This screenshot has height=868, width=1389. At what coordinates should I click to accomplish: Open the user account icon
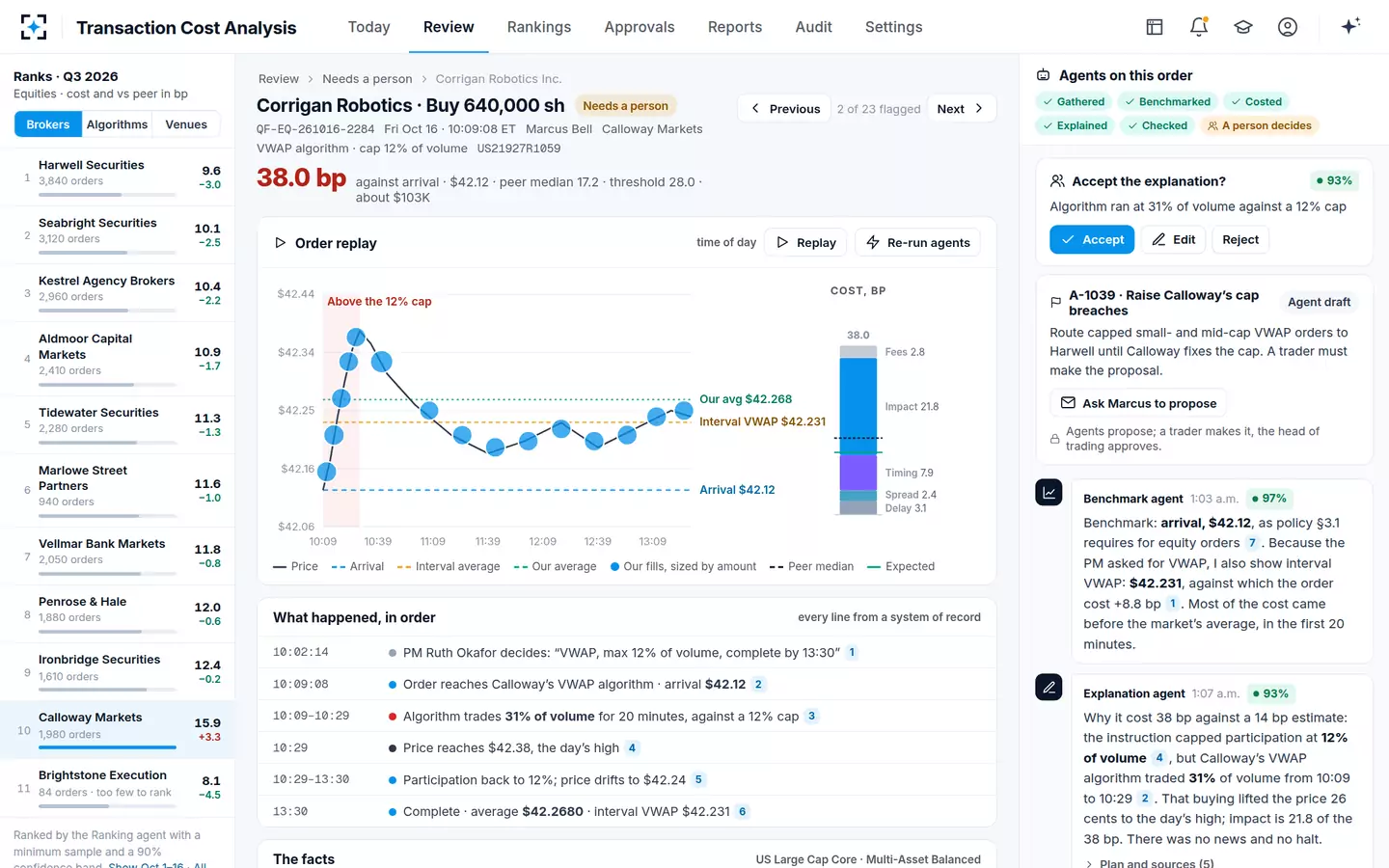[x=1288, y=27]
